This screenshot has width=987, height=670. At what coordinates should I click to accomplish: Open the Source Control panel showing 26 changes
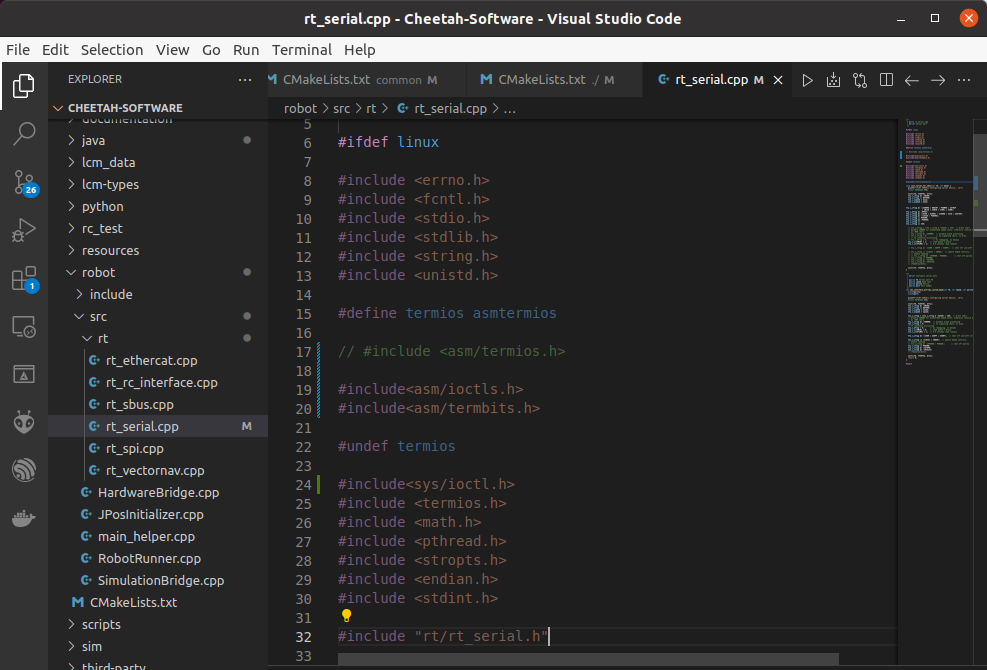(x=23, y=184)
